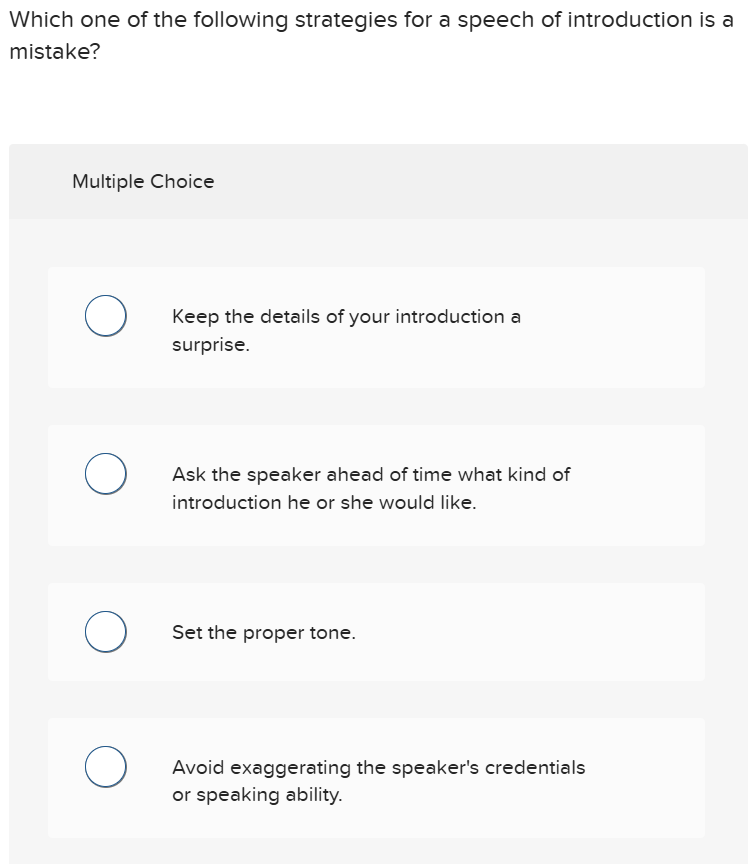The image size is (752, 864).
Task: Click the 'Multiple Choice' header label
Action: 143,181
